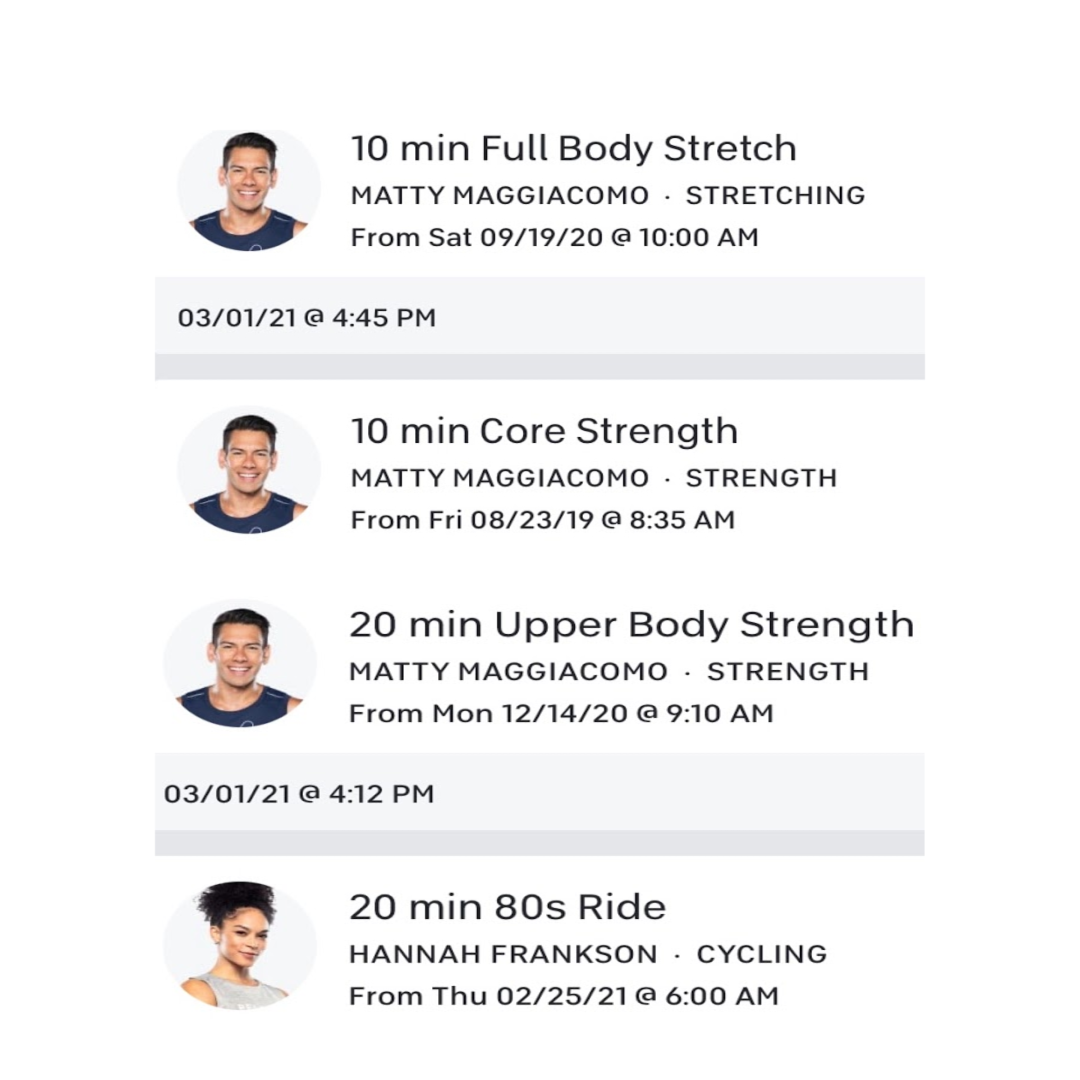Viewport: 1080px width, 1080px height.
Task: Open the 20 min Upper Body Strength class
Action: coord(632,625)
